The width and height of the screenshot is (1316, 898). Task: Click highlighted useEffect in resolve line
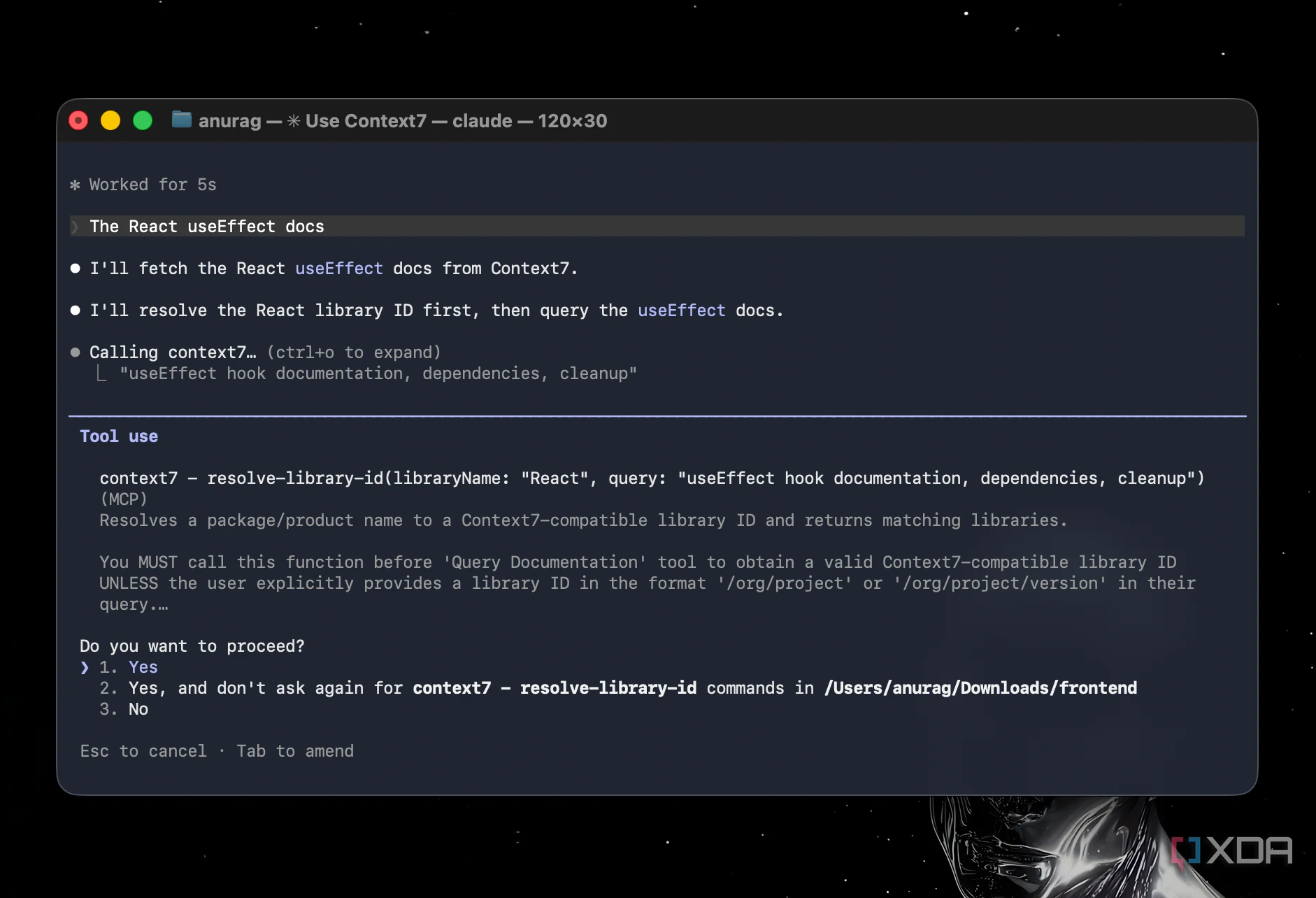(682, 311)
